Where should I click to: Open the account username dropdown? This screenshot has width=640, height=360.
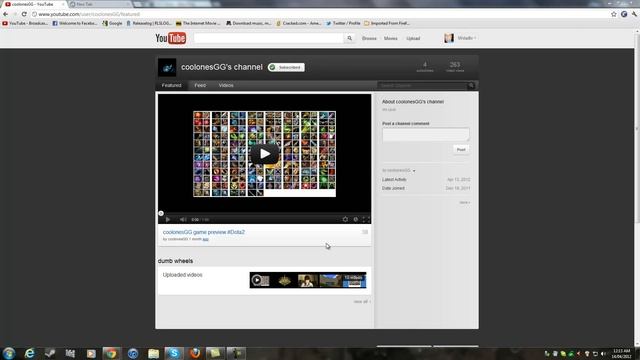coord(466,38)
